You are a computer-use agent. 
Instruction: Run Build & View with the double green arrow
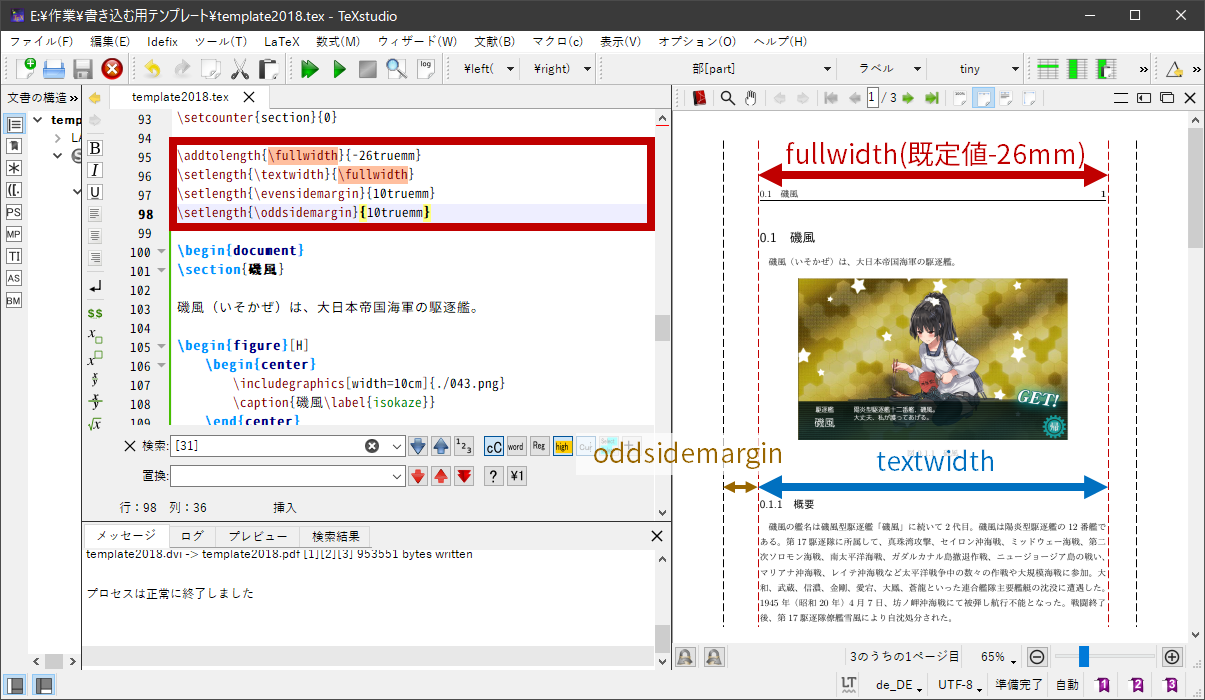pyautogui.click(x=310, y=69)
